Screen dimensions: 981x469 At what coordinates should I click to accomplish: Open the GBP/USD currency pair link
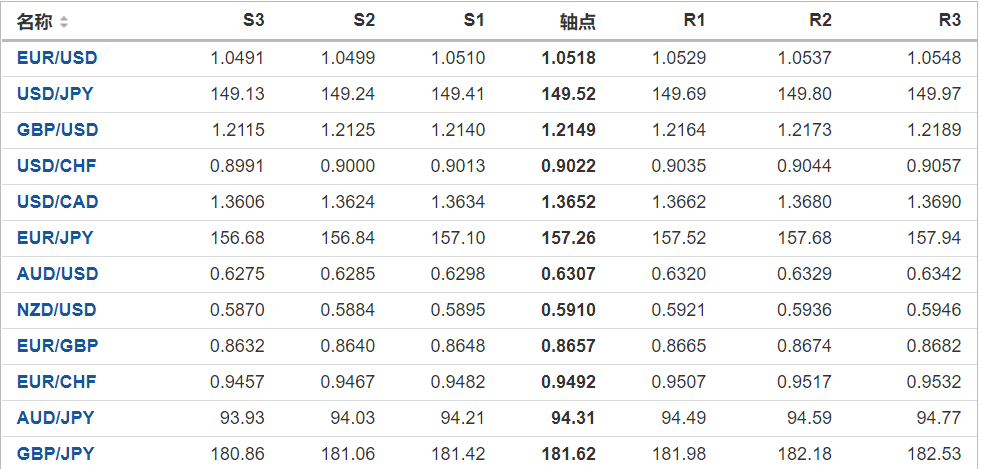(x=57, y=130)
